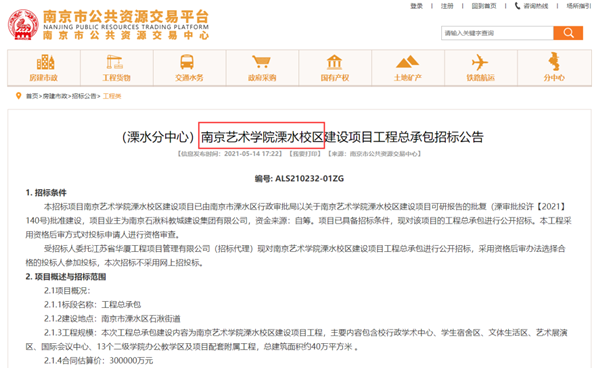Open the 分中心 map icon

pos(554,68)
